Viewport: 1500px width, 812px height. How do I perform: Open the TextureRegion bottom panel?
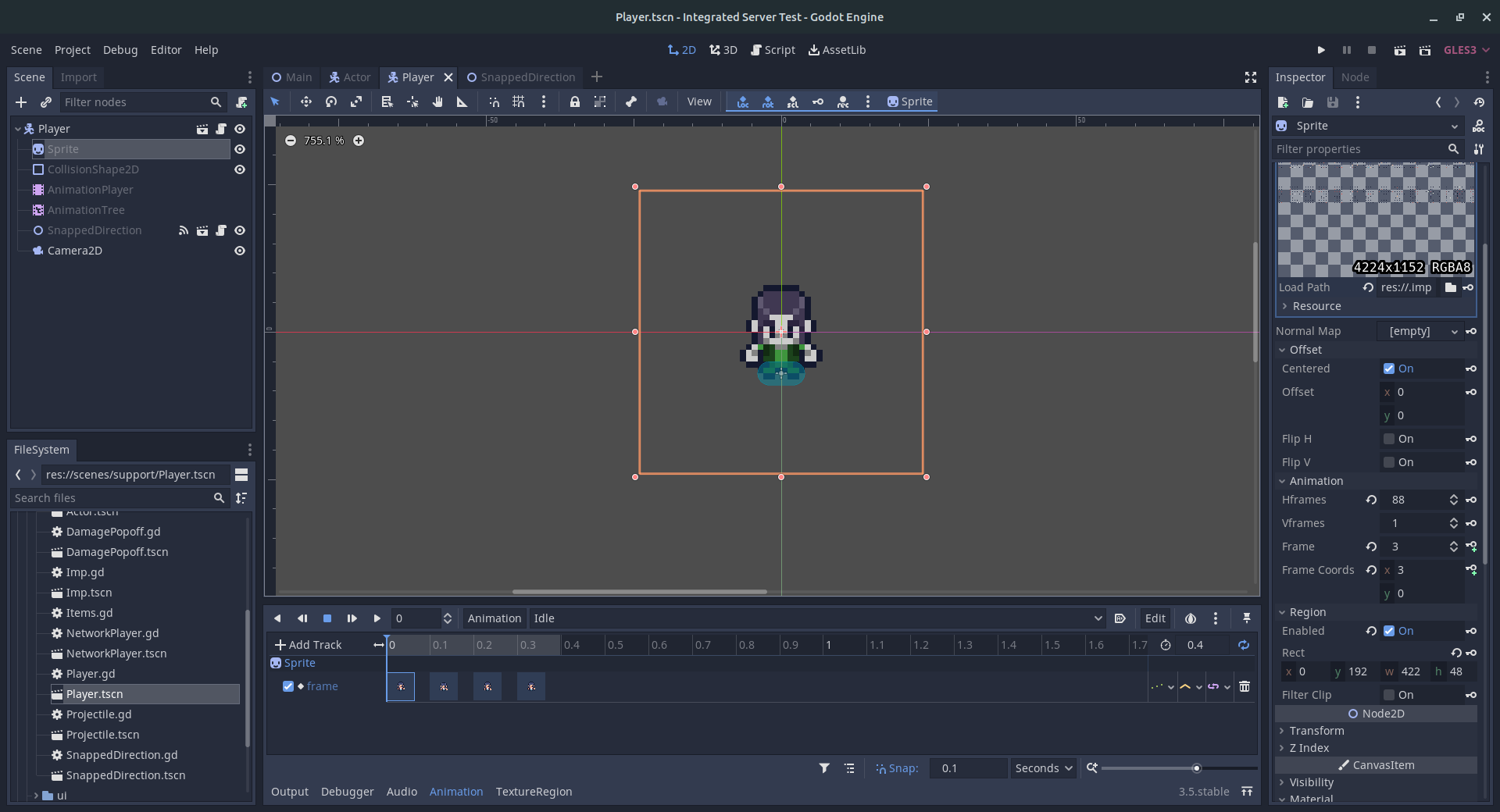click(534, 792)
